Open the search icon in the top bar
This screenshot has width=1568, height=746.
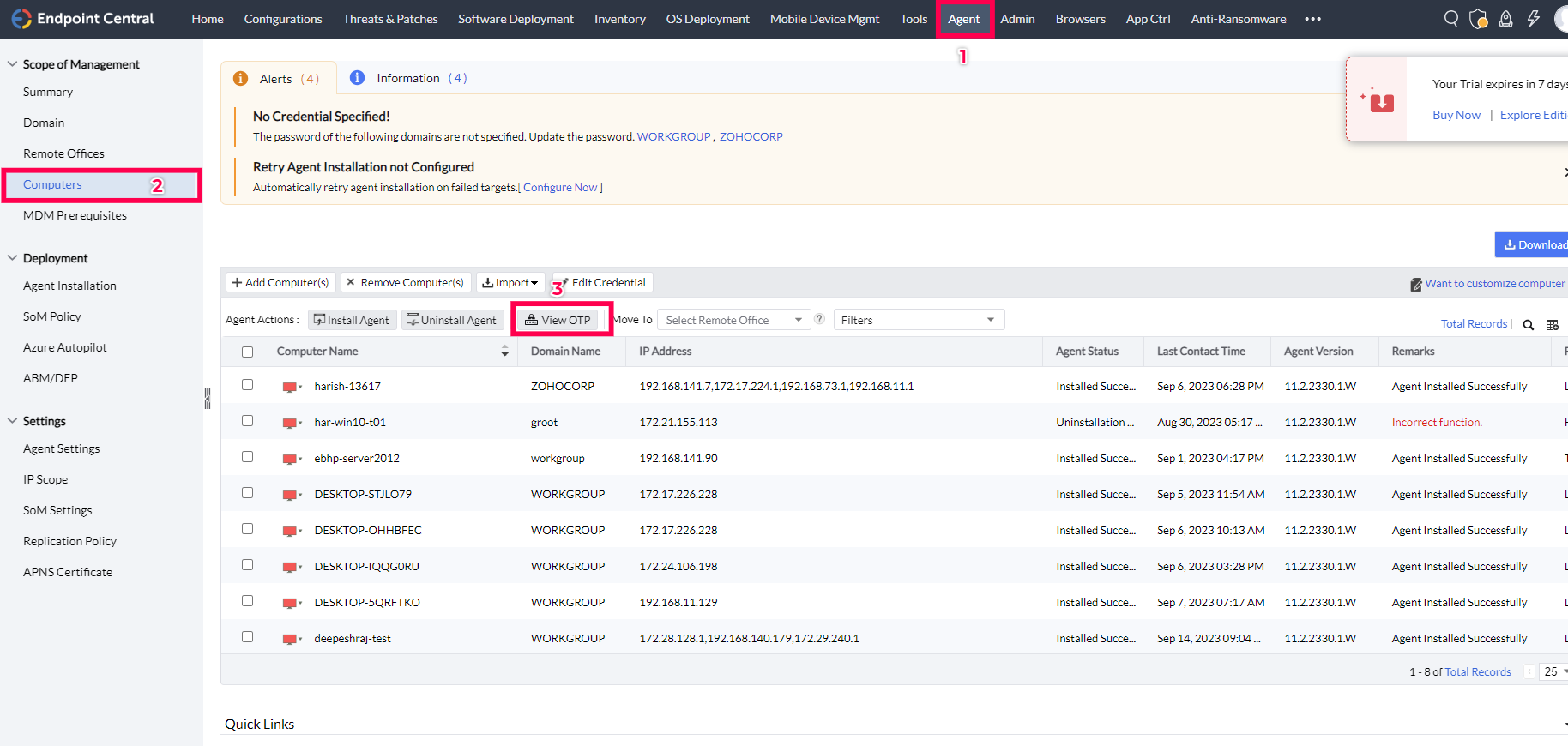tap(1450, 19)
